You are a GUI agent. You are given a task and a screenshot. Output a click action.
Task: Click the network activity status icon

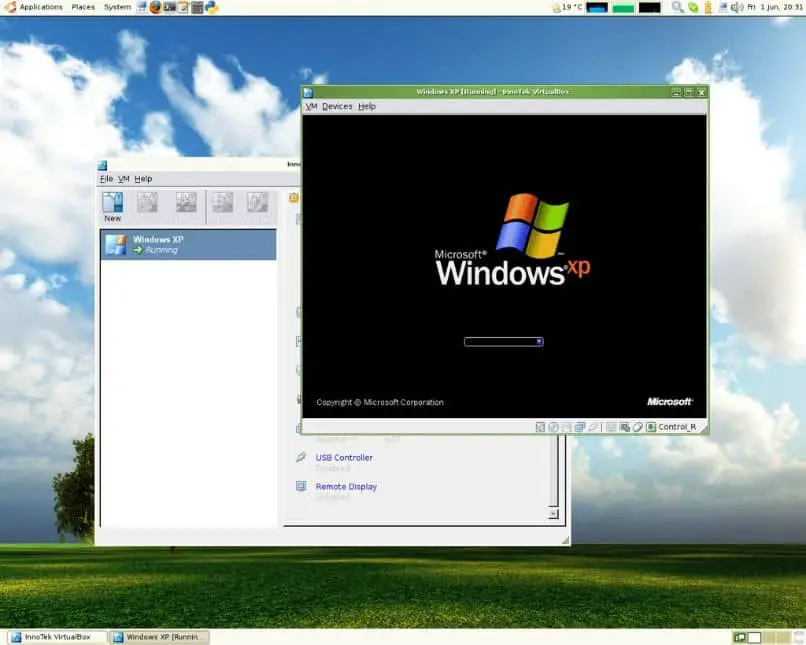pyautogui.click(x=579, y=427)
